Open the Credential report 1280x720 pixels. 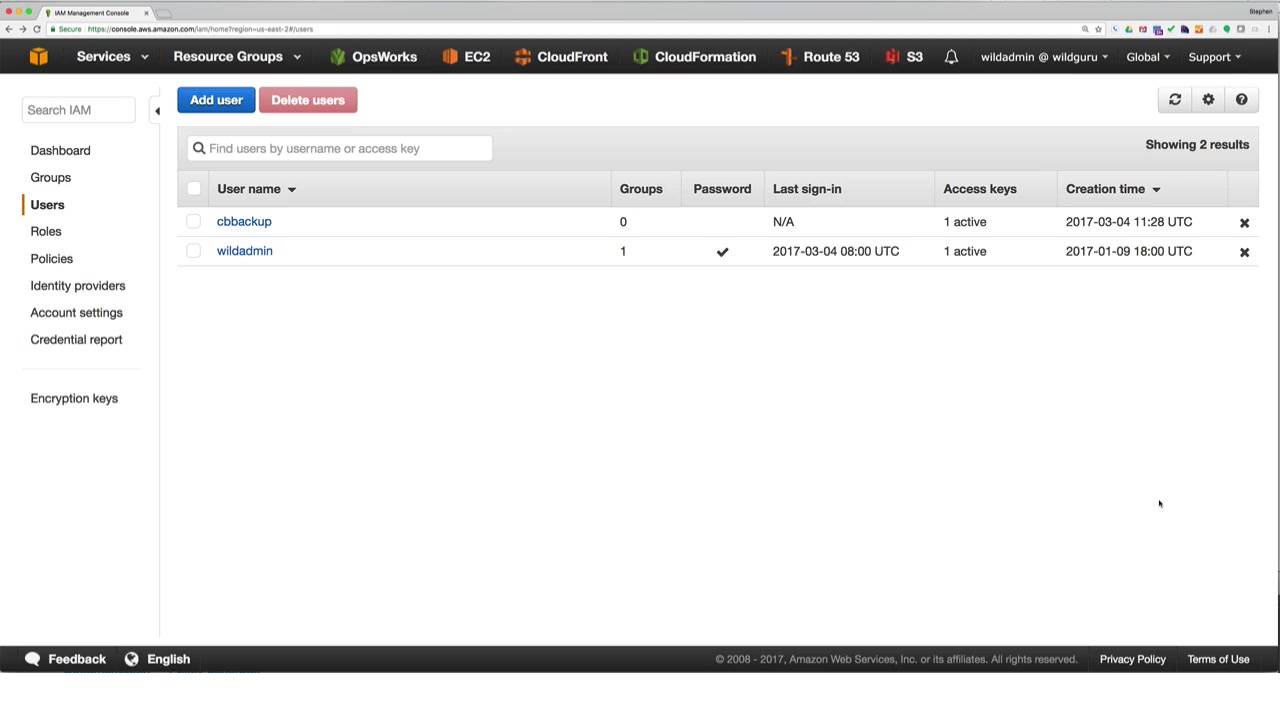pyautogui.click(x=76, y=340)
